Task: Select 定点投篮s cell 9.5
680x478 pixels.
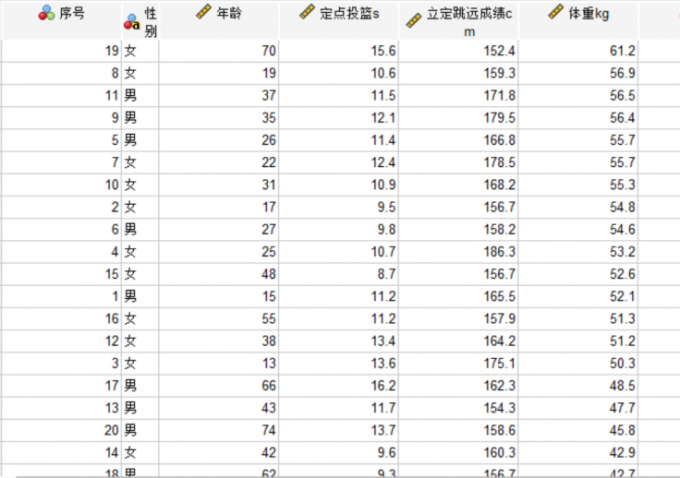Action: tap(339, 207)
